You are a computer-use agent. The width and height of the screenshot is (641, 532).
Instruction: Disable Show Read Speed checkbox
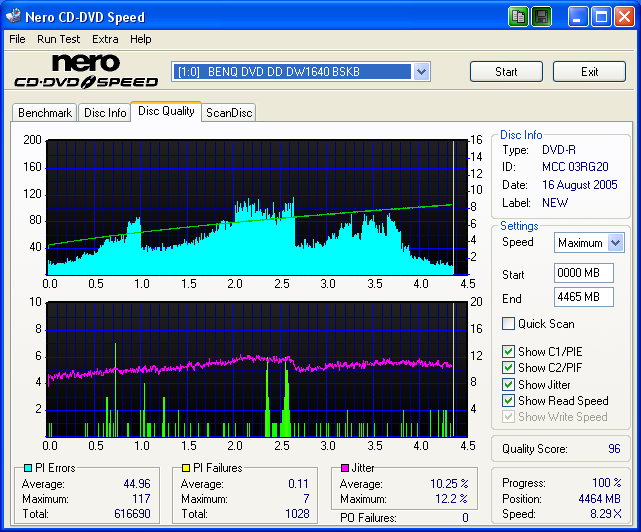click(x=509, y=401)
